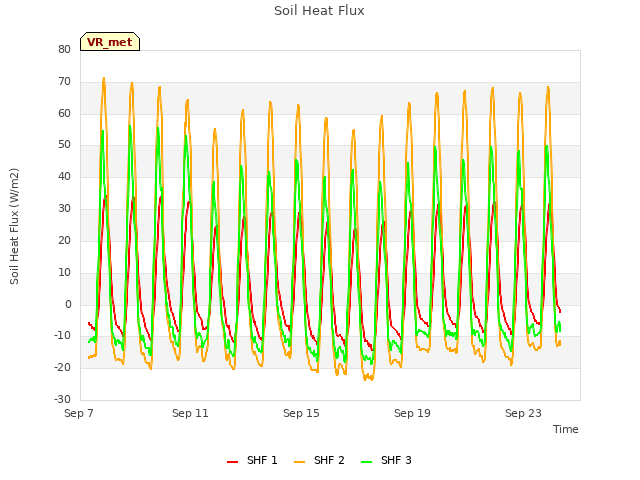Click the 40 y-axis tick label

64,176
